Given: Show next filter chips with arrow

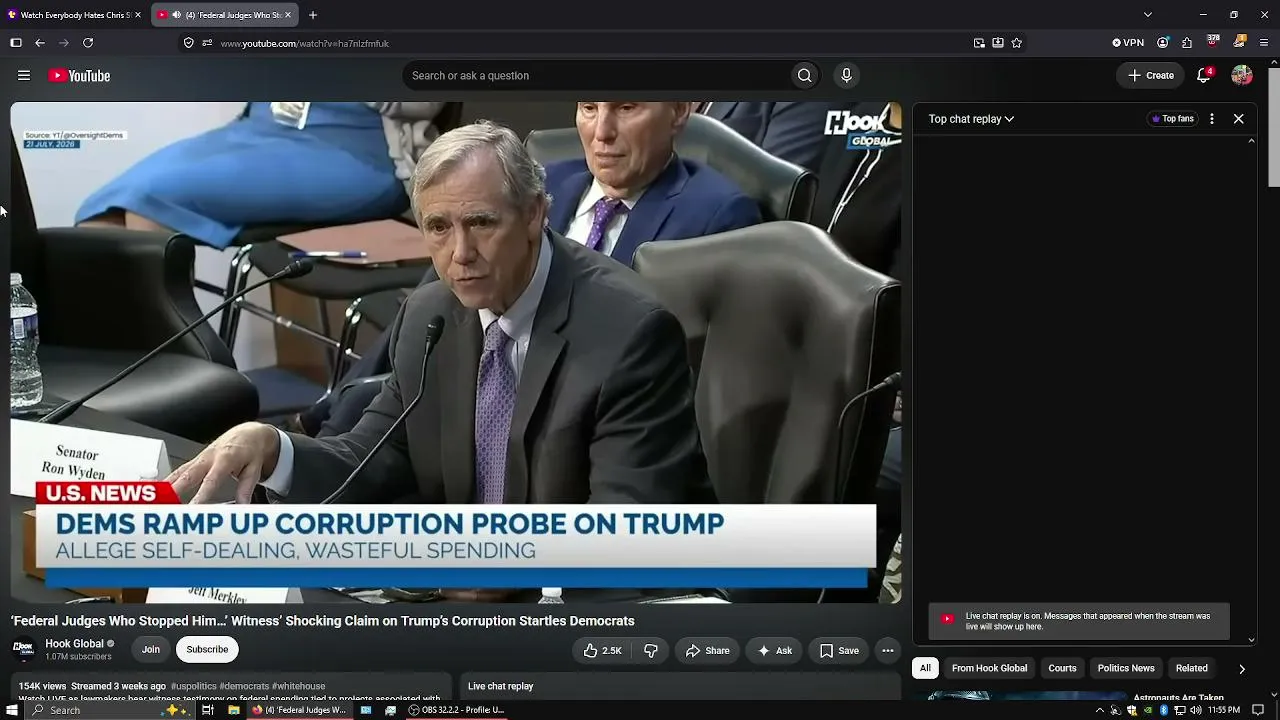Looking at the screenshot, I should pyautogui.click(x=1242, y=669).
